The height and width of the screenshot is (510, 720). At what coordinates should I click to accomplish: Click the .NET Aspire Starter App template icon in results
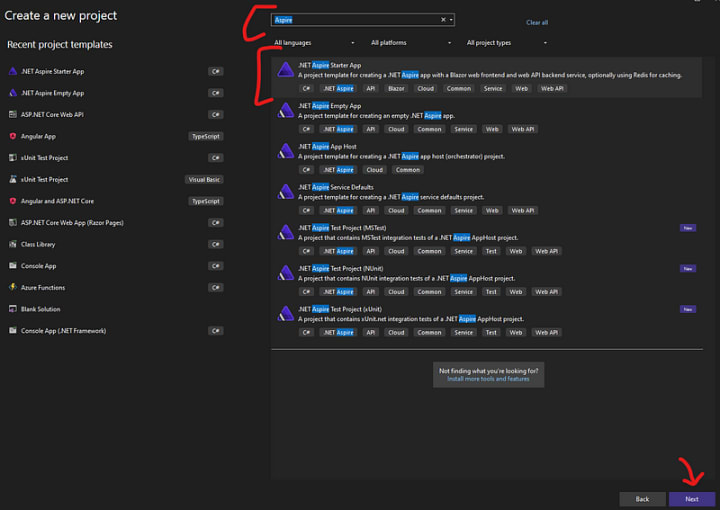(x=286, y=70)
